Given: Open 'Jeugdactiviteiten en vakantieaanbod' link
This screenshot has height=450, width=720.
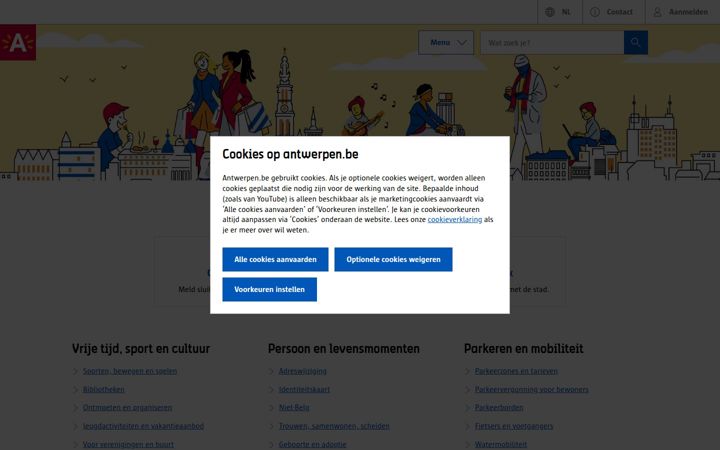Looking at the screenshot, I should pos(143,426).
